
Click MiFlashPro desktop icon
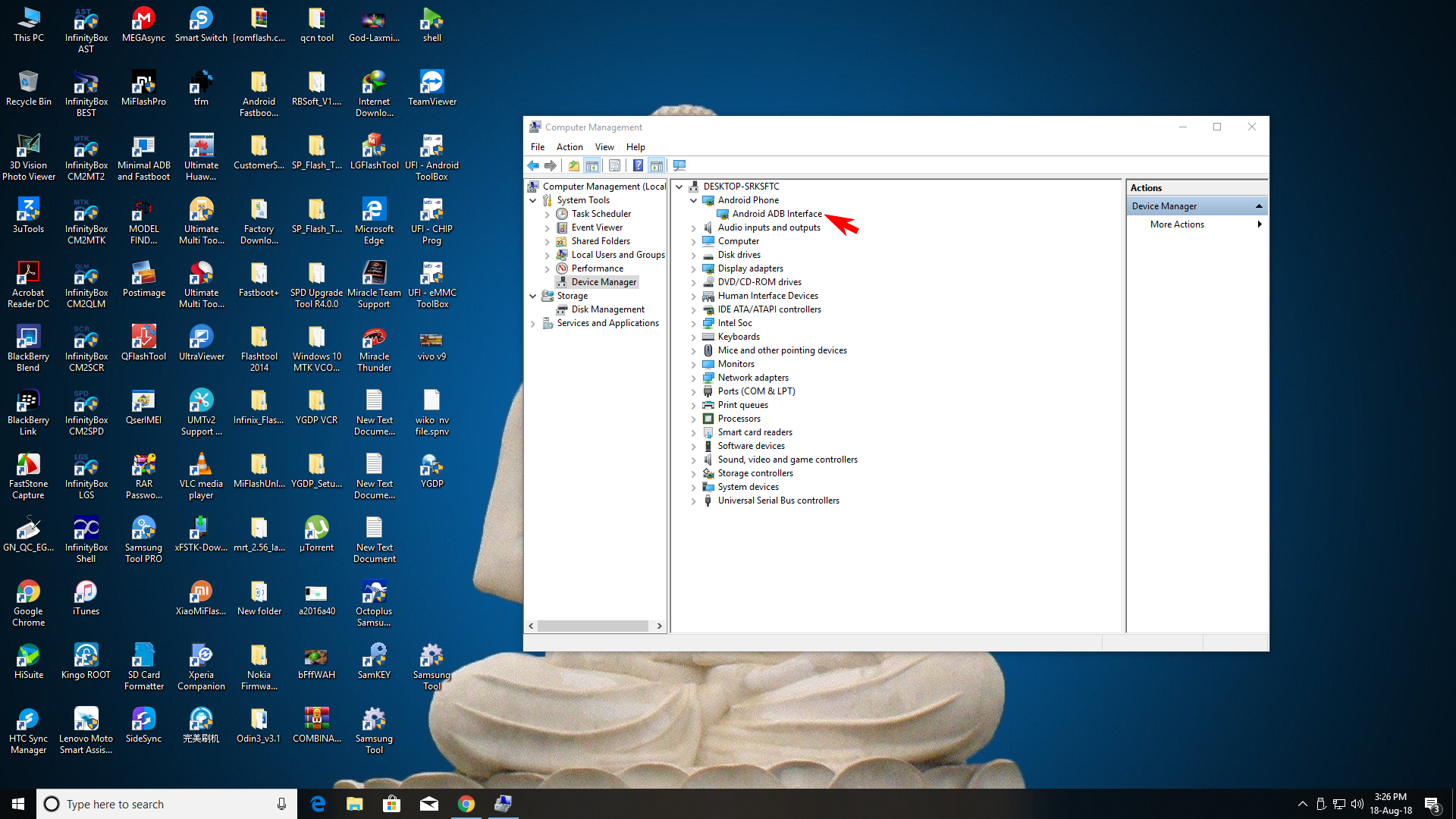[x=143, y=88]
